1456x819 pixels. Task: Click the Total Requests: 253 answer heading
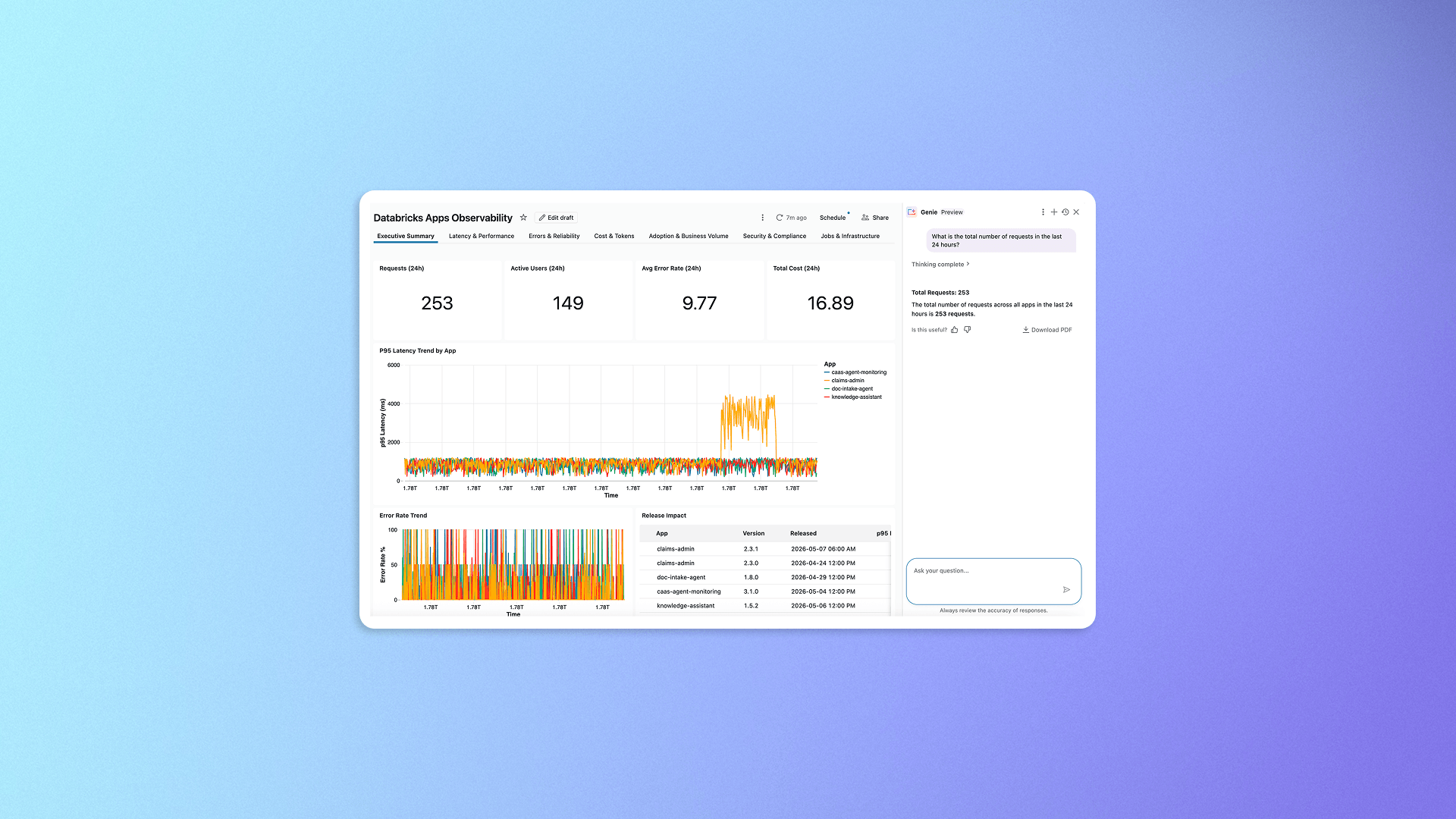pos(940,293)
